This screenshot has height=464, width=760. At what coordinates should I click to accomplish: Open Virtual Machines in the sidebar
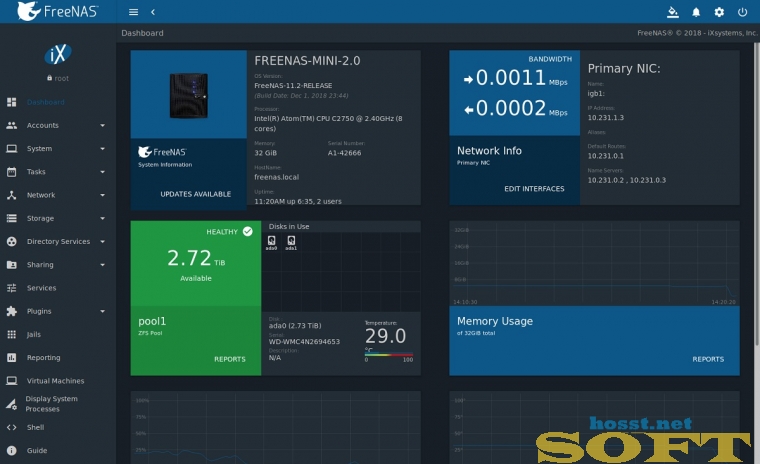point(58,381)
